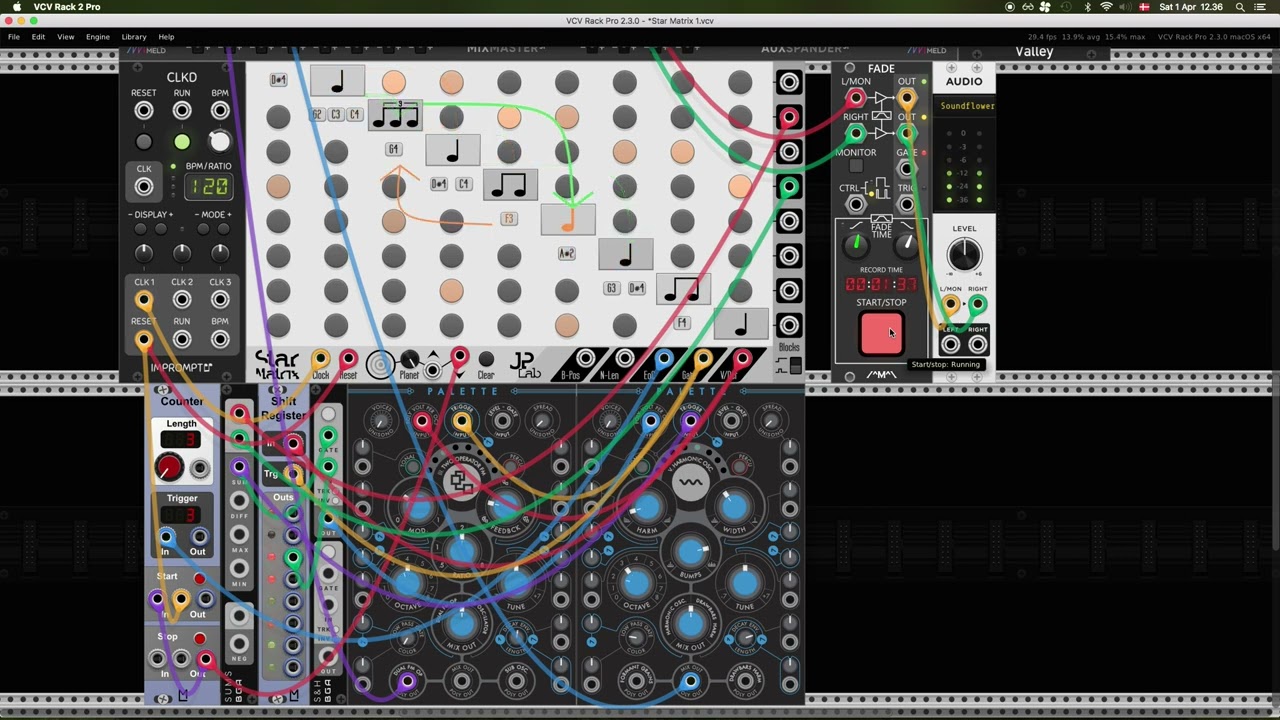The width and height of the screenshot is (1280, 720).
Task: Click the SUMS module MAX output jack
Action: [x=239, y=533]
